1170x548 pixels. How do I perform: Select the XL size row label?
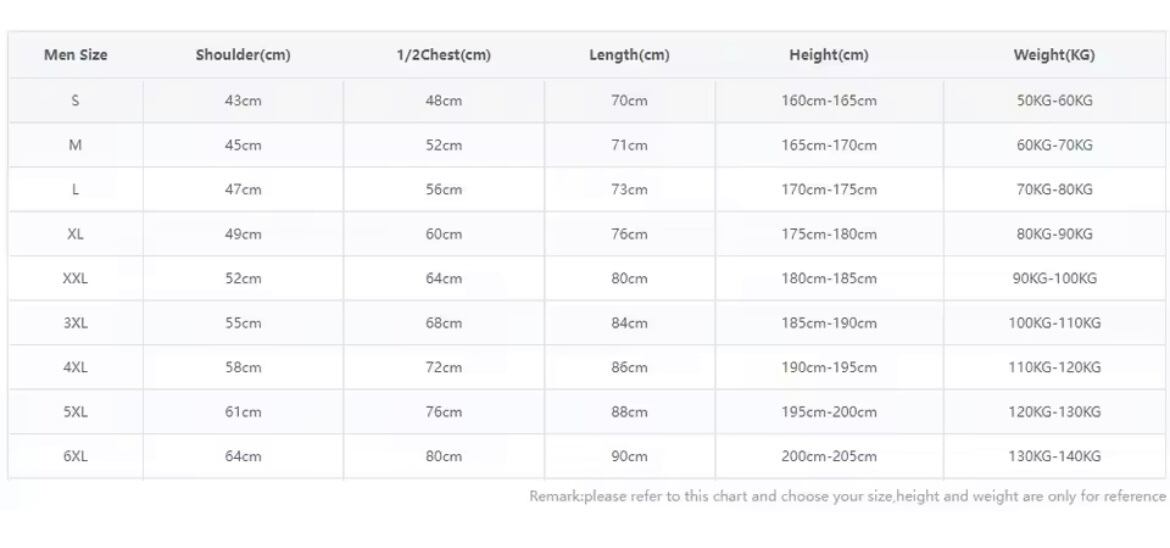[75, 234]
